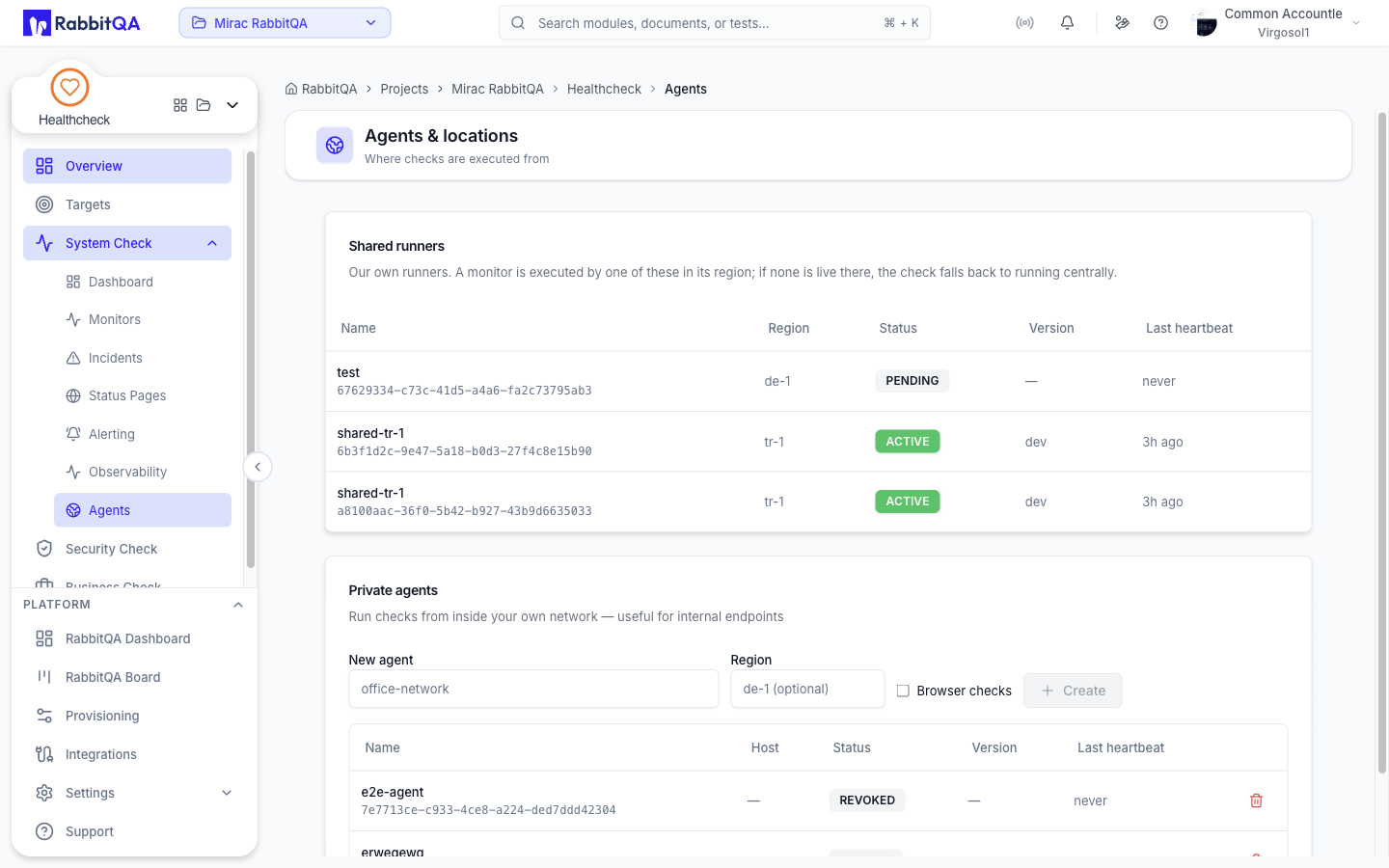This screenshot has width=1389, height=868.
Task: Click the grid icon in Healthcheck header
Action: pos(180,105)
